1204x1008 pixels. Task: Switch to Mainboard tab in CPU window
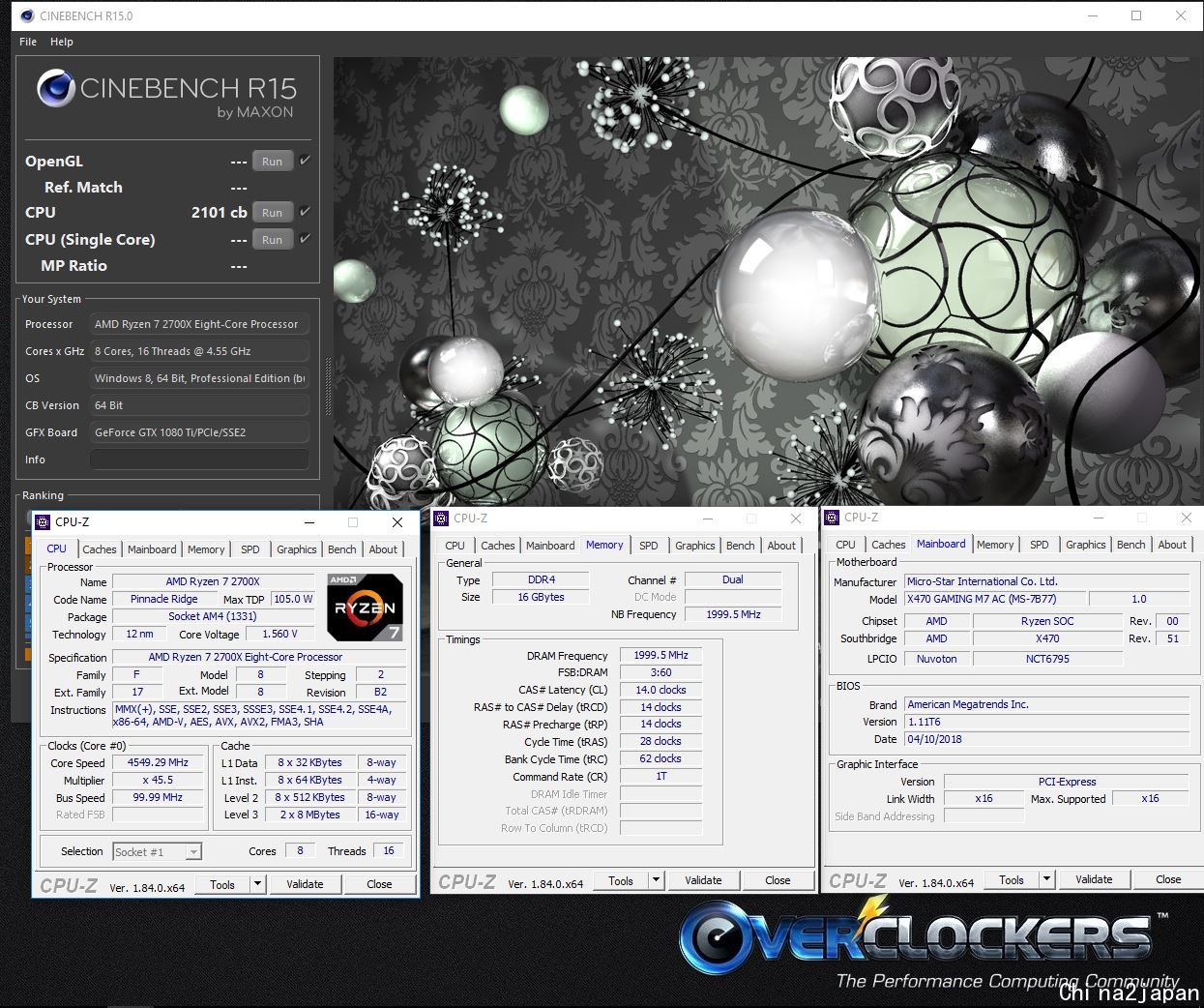click(x=153, y=548)
